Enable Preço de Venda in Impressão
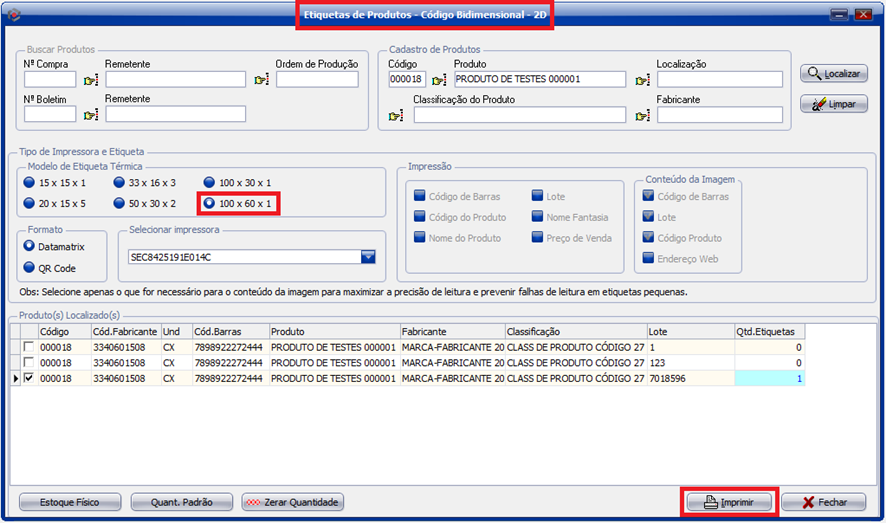 point(538,238)
